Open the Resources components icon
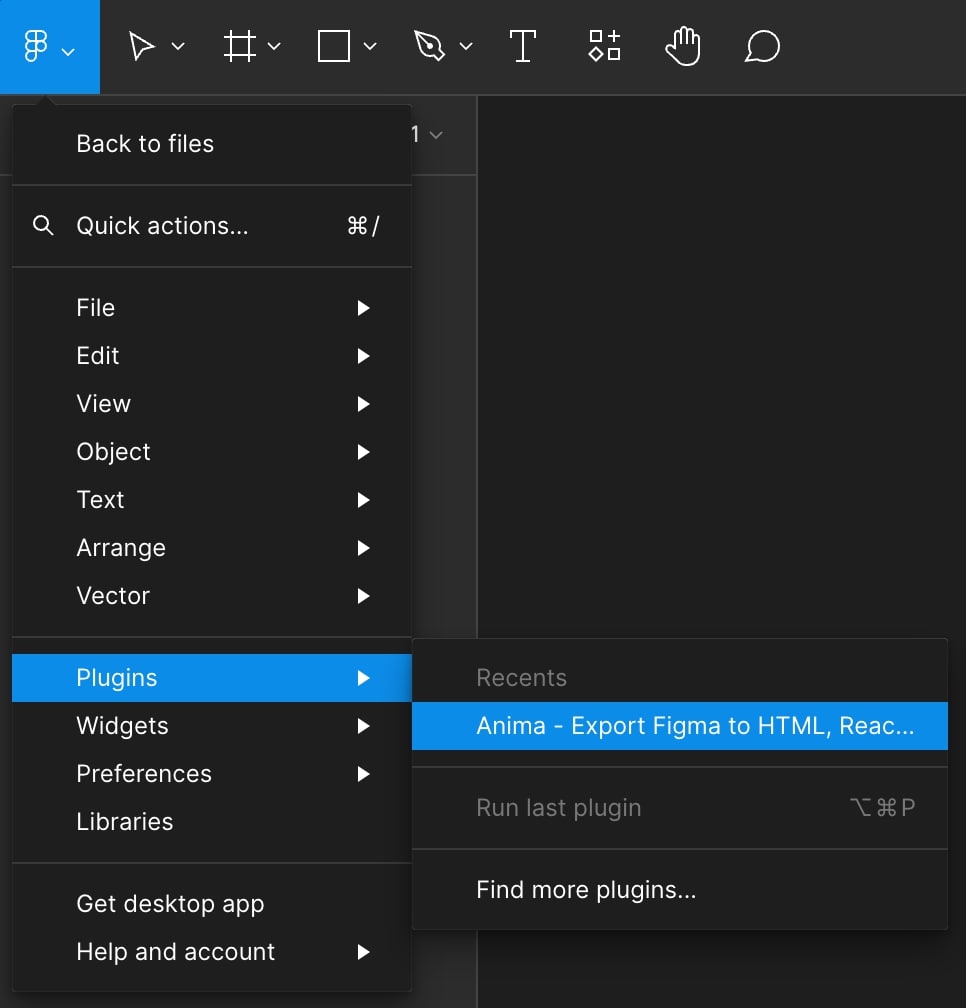 click(604, 47)
